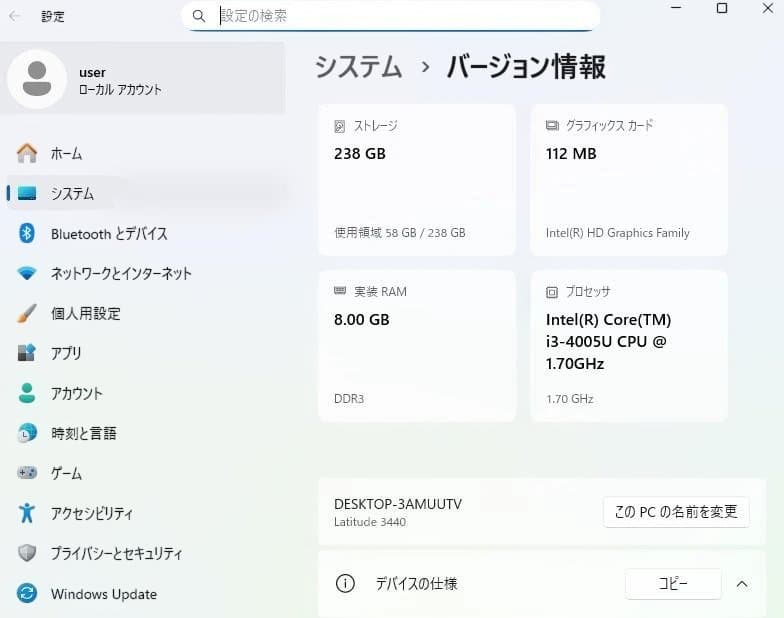Click the プロセッサ Intel Core card

(628, 346)
